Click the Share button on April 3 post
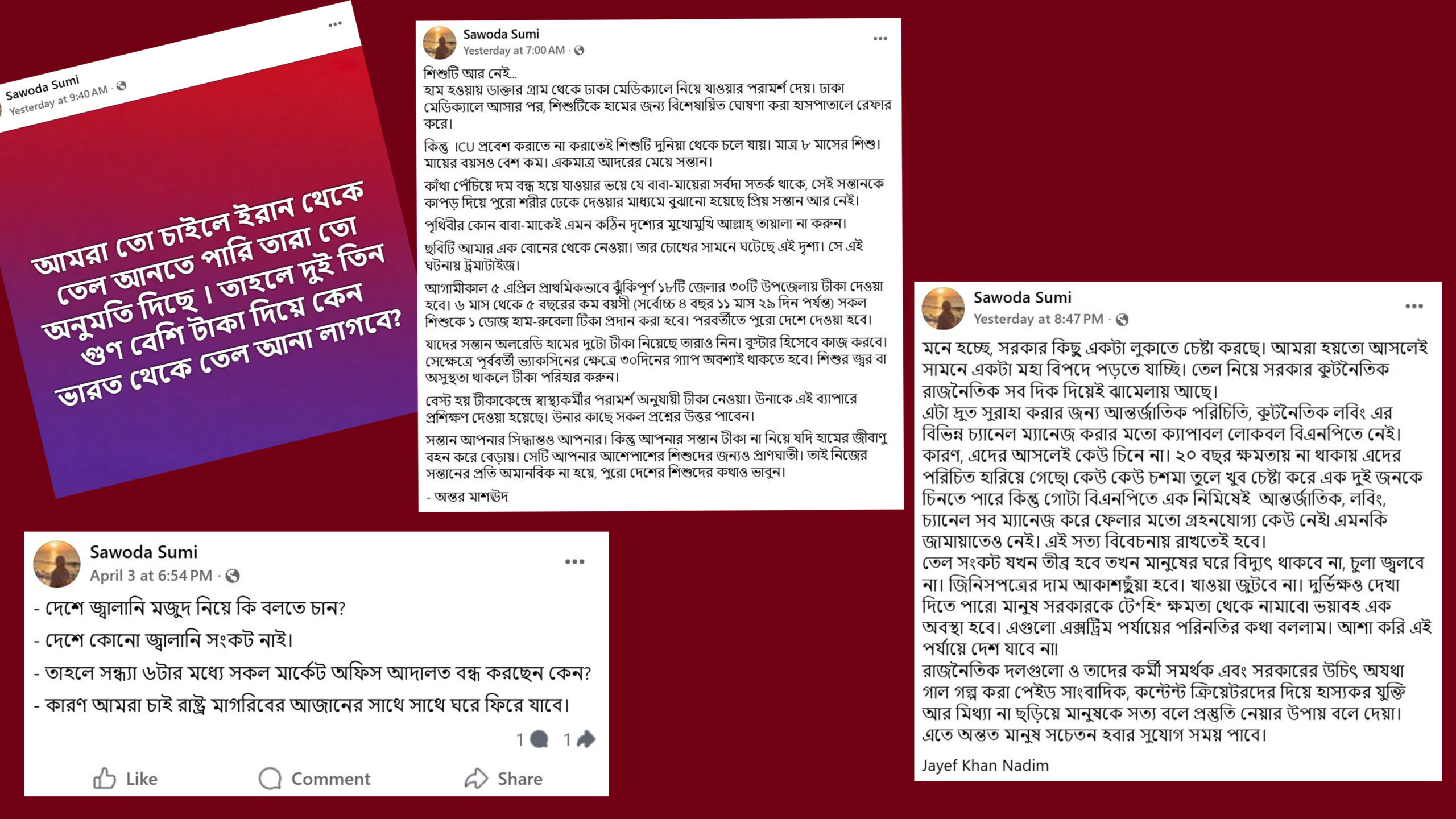This screenshot has width=1456, height=819. 503,779
